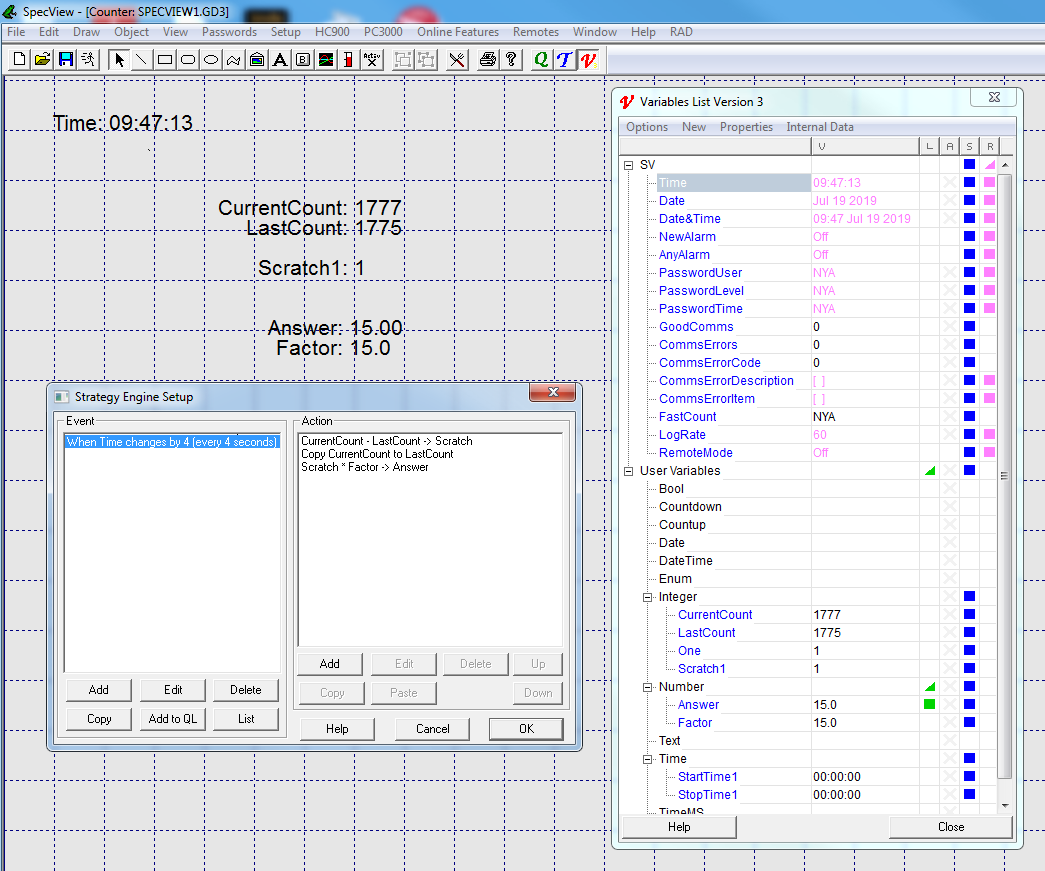This screenshot has width=1045, height=871.
Task: Toggle the blue S checkbox for the Time variable
Action: (969, 182)
